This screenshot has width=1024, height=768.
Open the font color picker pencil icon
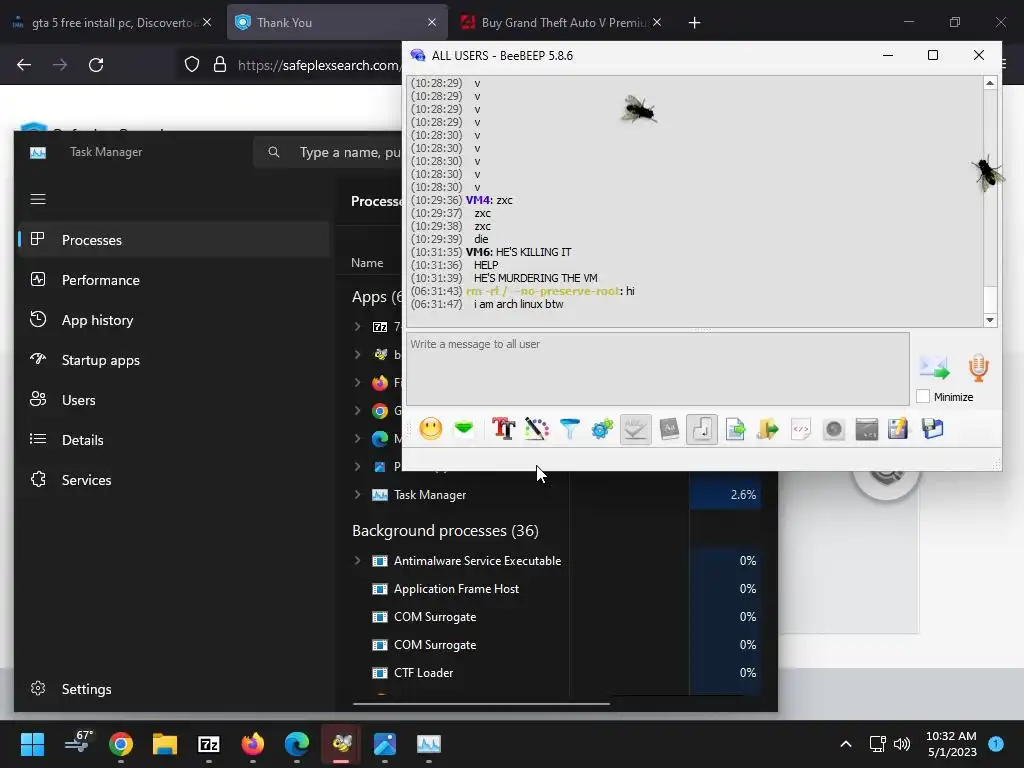(x=536, y=429)
